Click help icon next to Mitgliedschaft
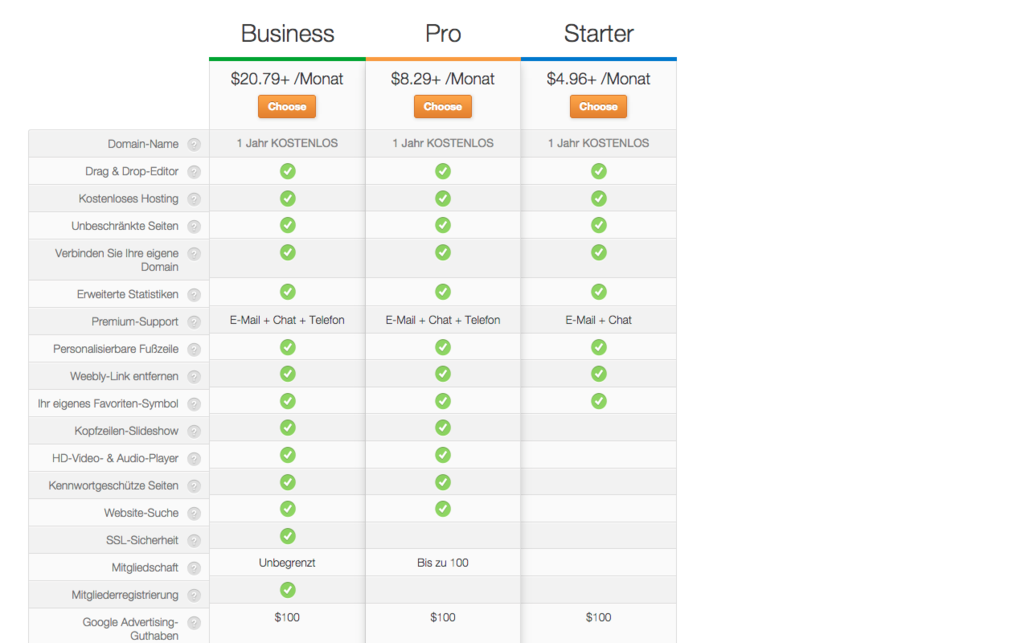This screenshot has width=1029, height=643. click(194, 568)
